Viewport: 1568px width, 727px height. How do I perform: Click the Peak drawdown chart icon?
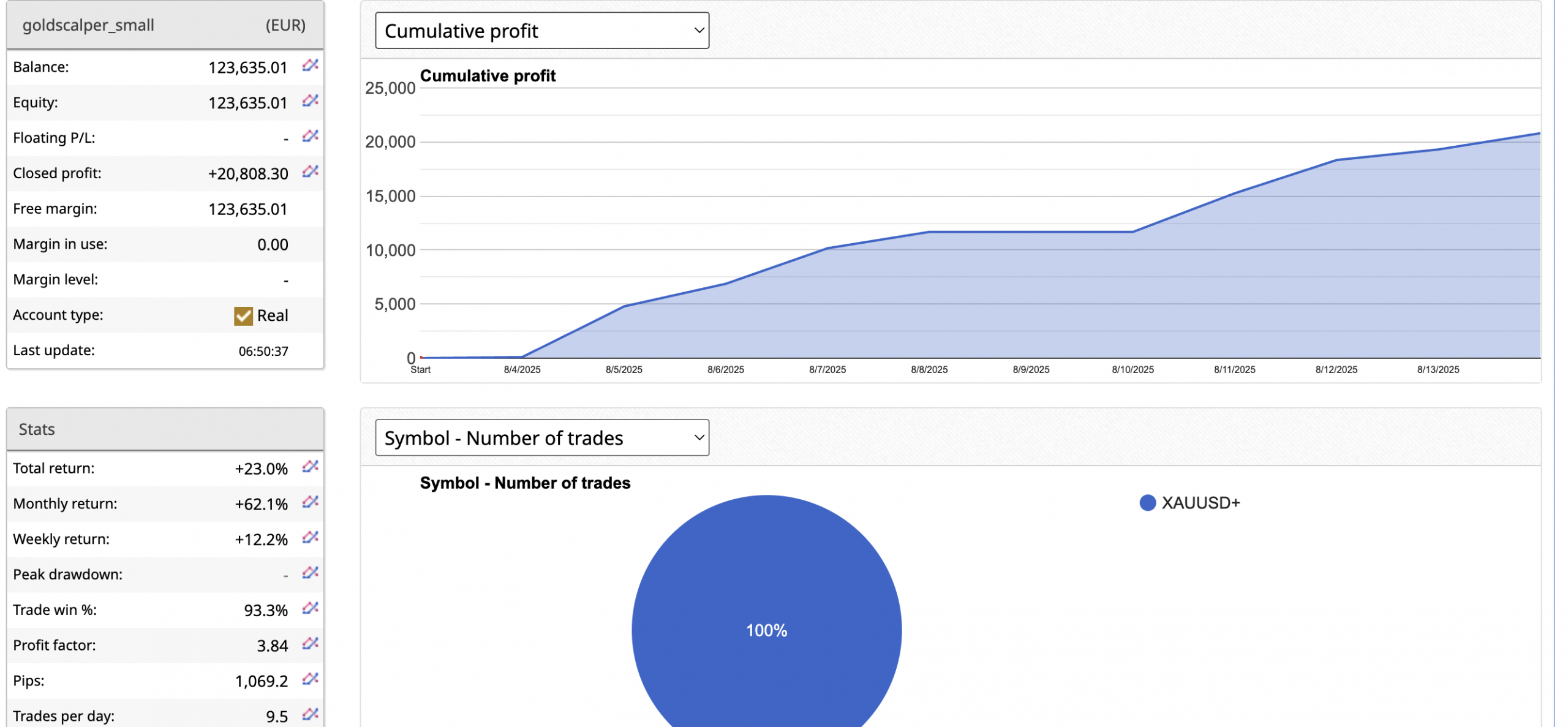310,573
